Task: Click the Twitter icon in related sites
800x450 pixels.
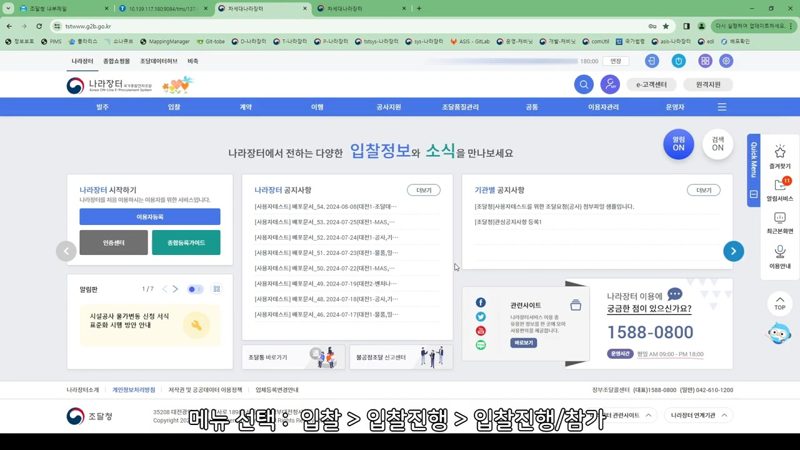Action: (481, 317)
